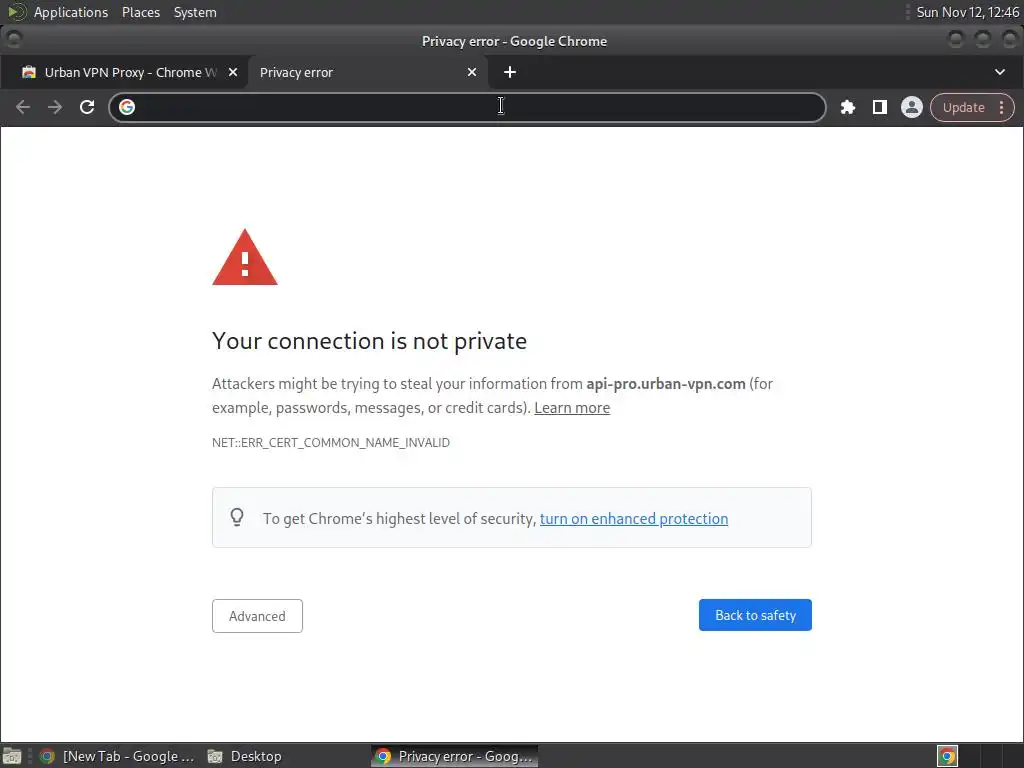Viewport: 1024px width, 768px height.
Task: Toggle the side panel icon
Action: pyautogui.click(x=880, y=107)
